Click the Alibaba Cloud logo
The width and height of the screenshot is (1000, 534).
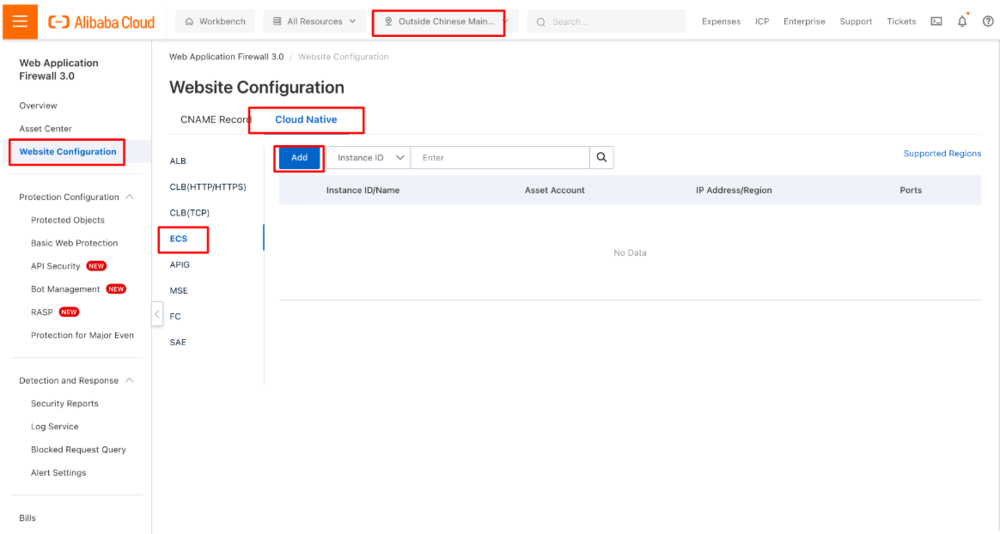point(101,22)
